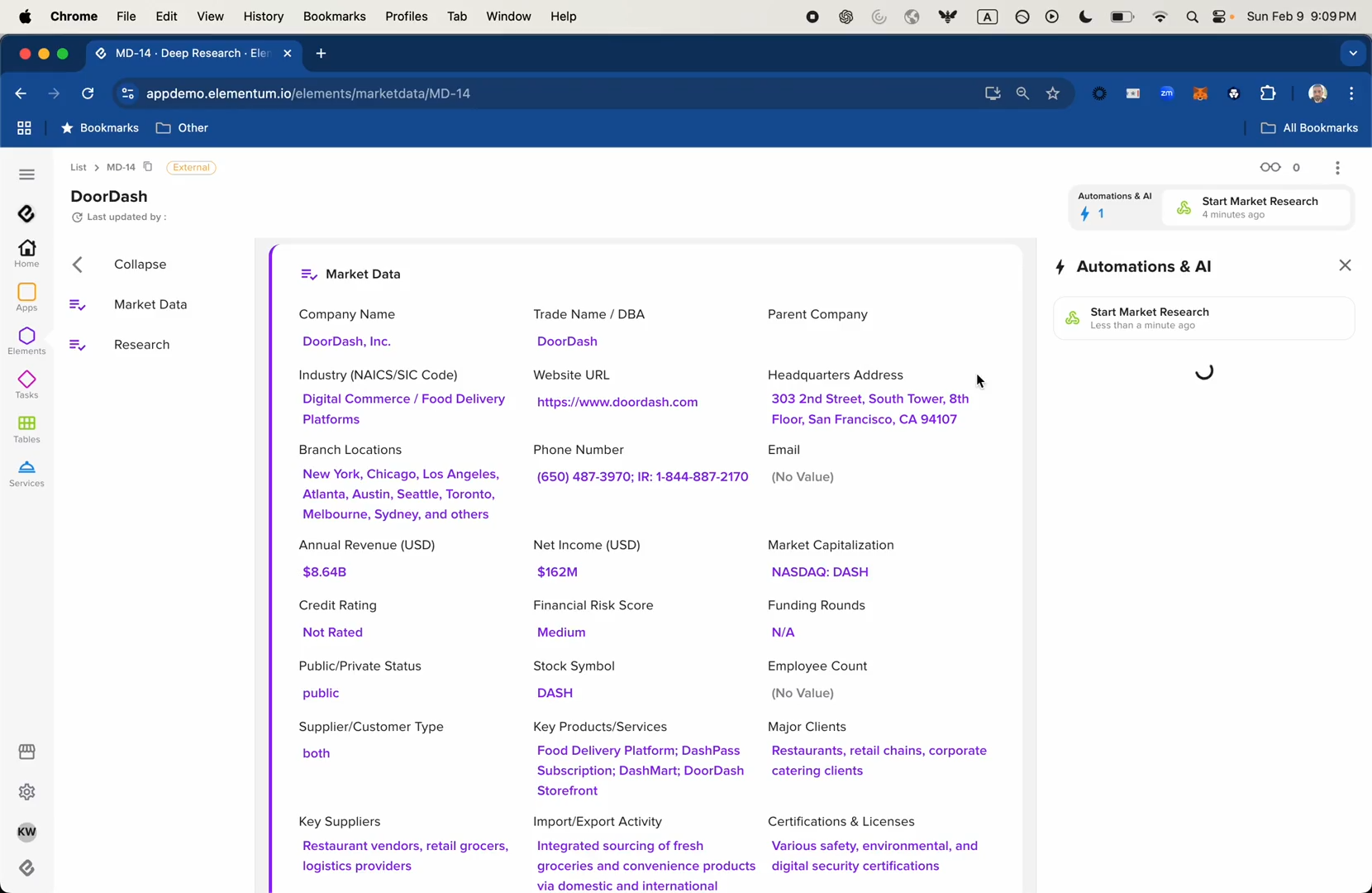This screenshot has width=1372, height=893.
Task: Open All Bookmarks folder
Action: click(x=1309, y=128)
